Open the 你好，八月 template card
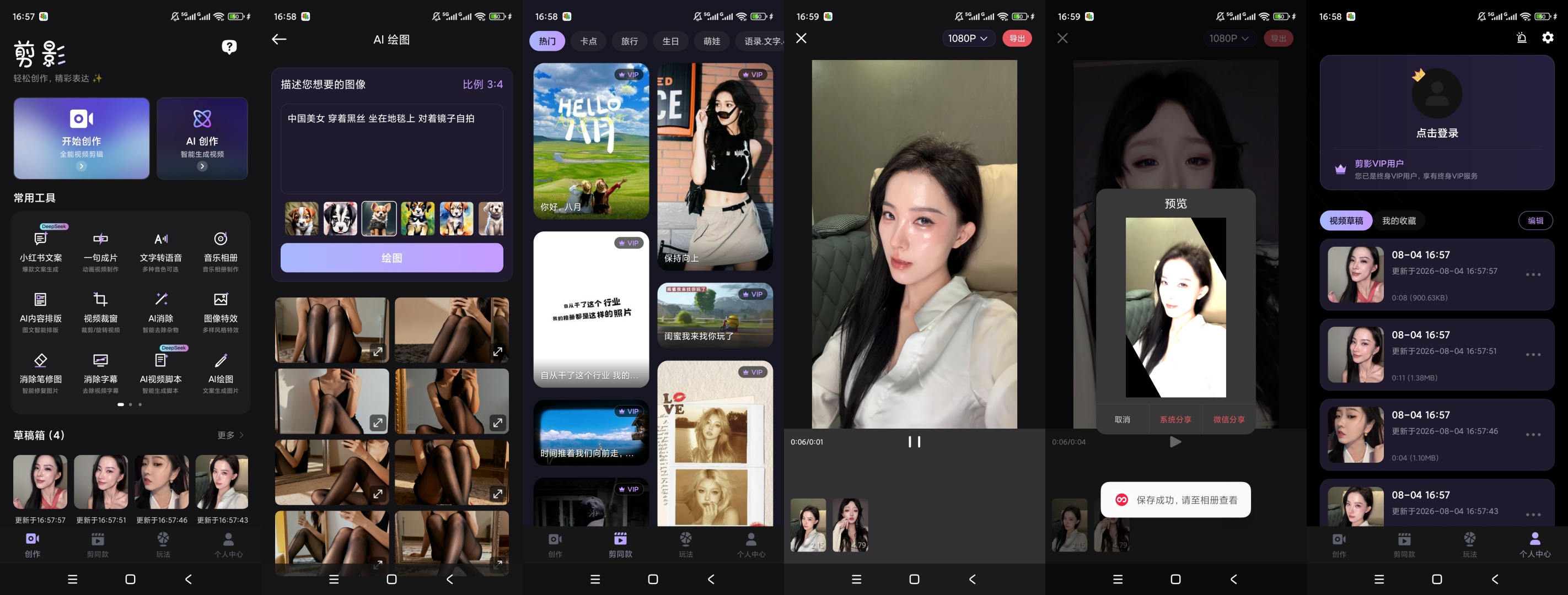The height and width of the screenshot is (595, 1568). (x=591, y=141)
